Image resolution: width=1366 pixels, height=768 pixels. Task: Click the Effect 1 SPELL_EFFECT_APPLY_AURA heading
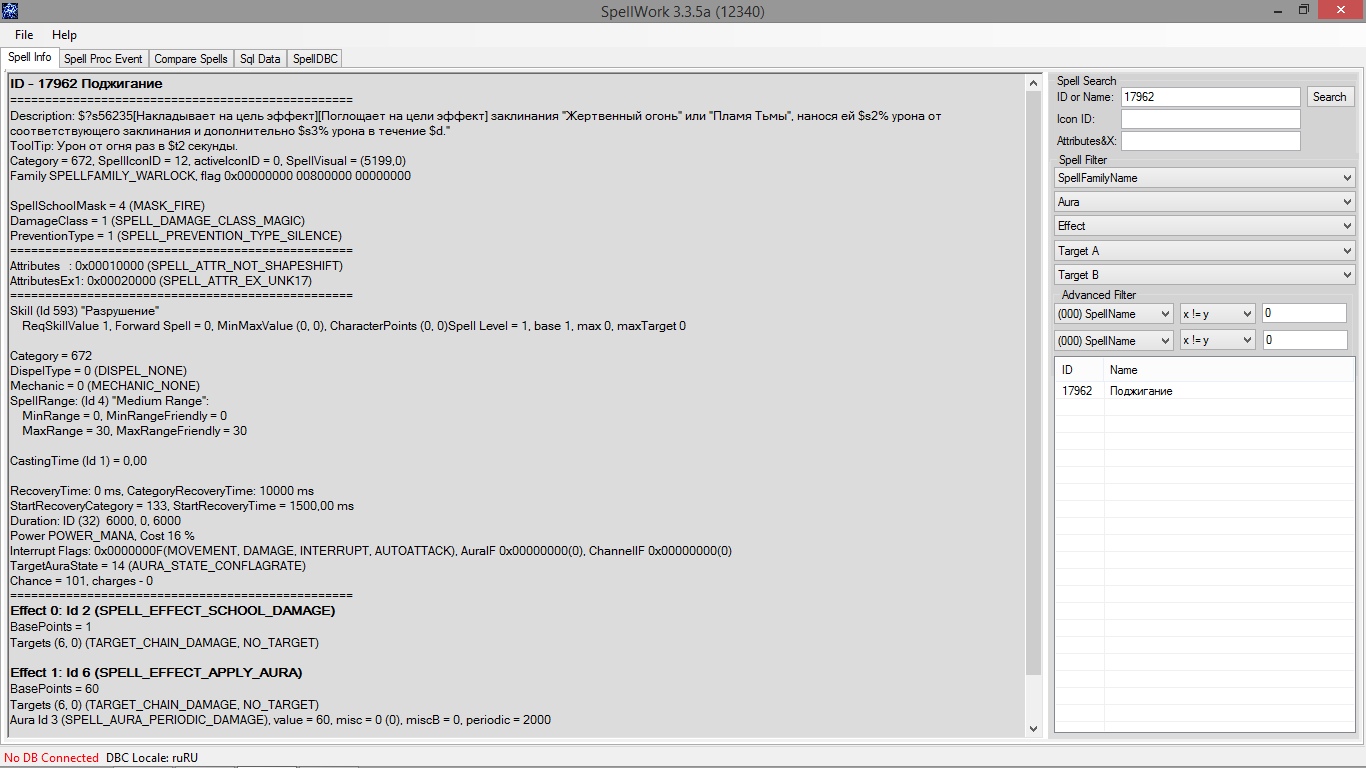156,673
